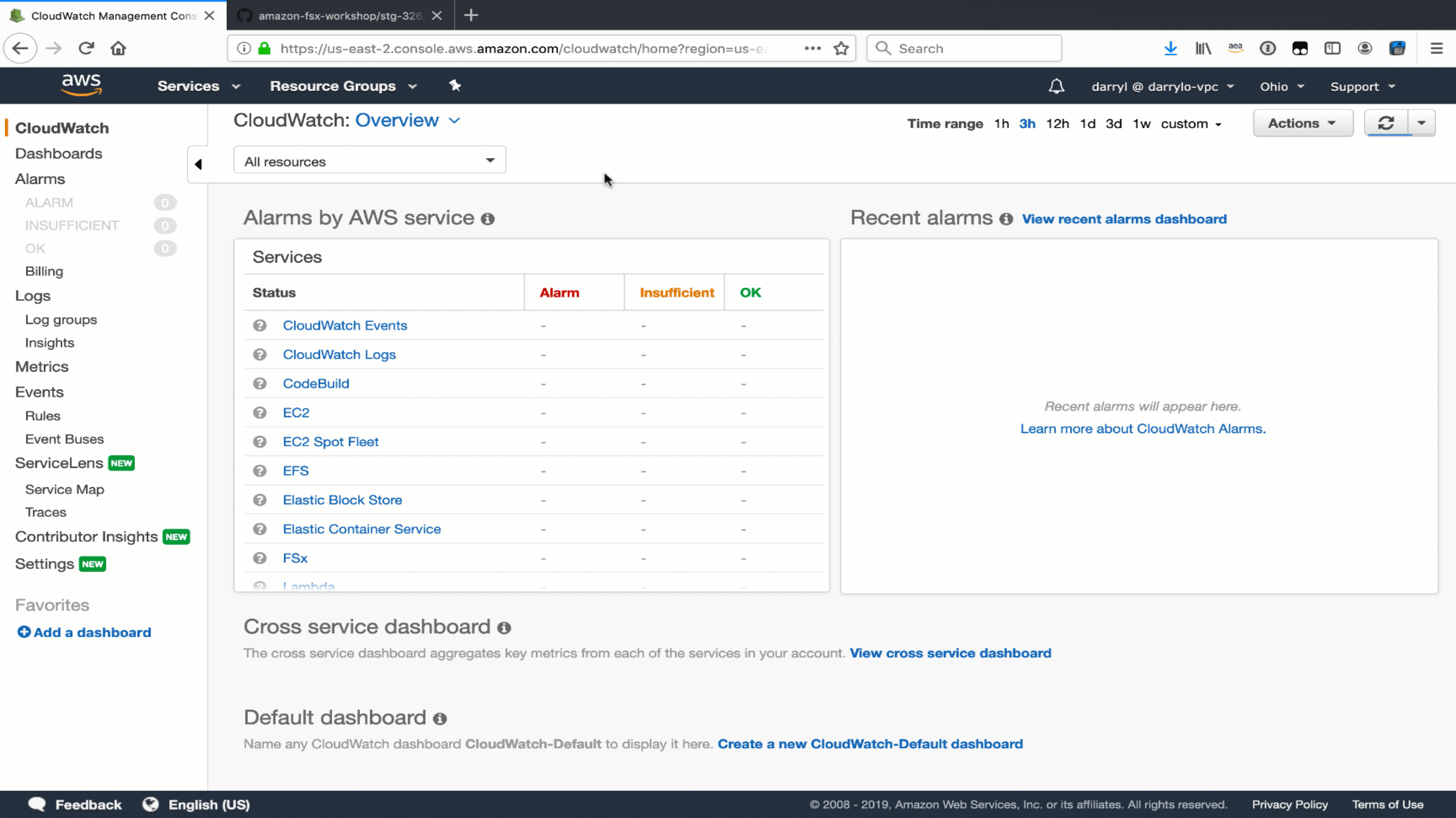
Task: Go to the browser home page
Action: [x=118, y=49]
